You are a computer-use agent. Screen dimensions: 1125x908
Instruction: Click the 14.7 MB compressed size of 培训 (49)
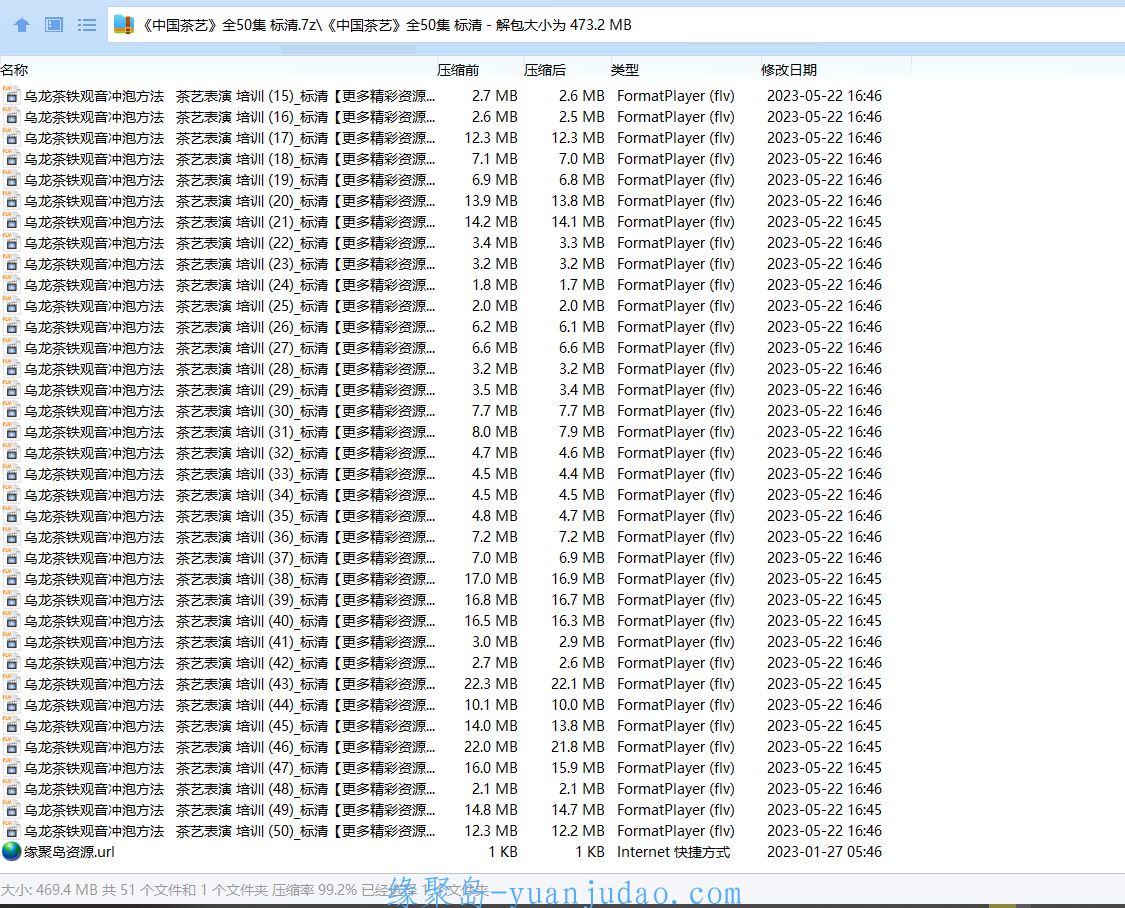(578, 810)
